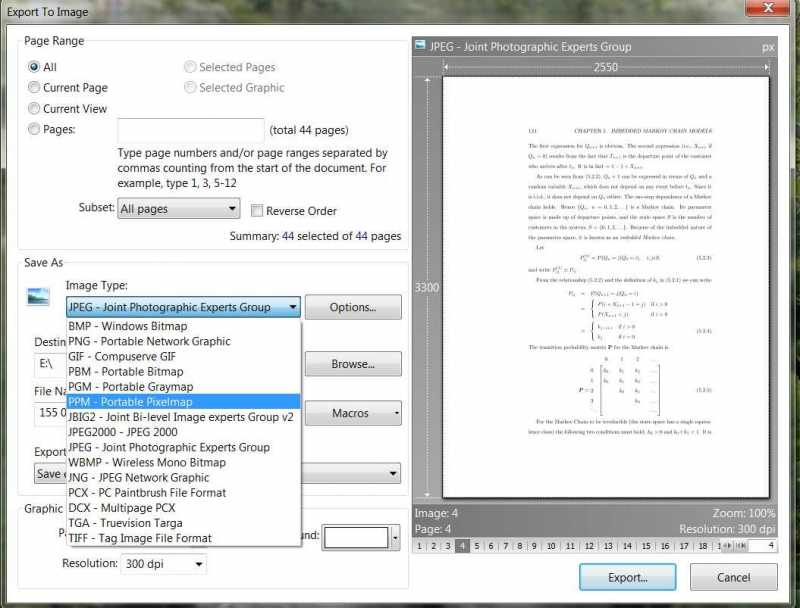The height and width of the screenshot is (608, 800).
Task: Jump to page 10 in the page bar
Action: (x=553, y=546)
